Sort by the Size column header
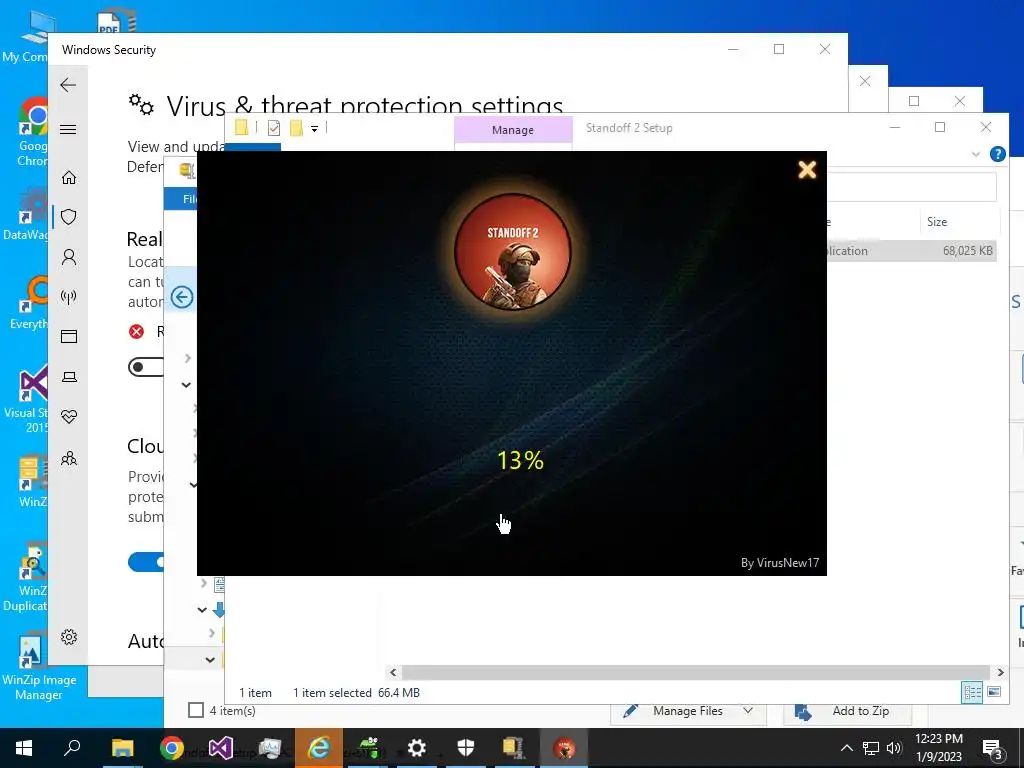Viewport: 1024px width, 768px height. point(936,222)
